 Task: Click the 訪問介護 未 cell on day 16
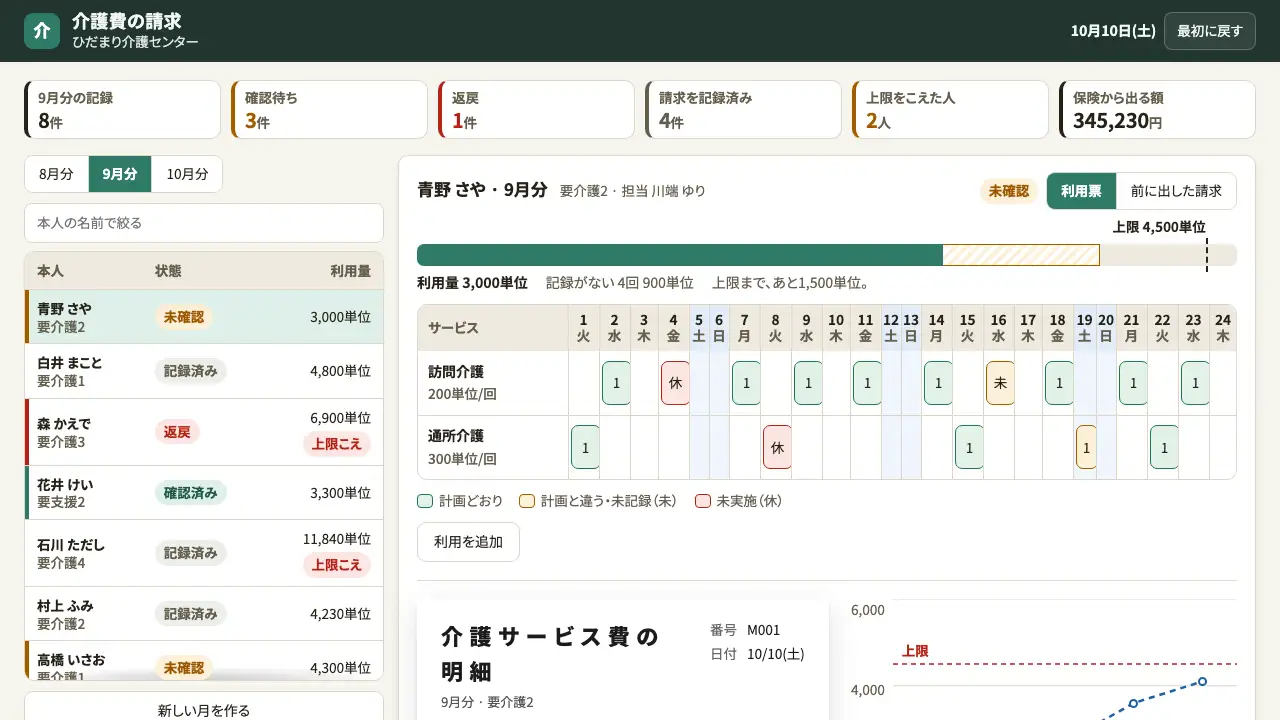tap(1000, 383)
